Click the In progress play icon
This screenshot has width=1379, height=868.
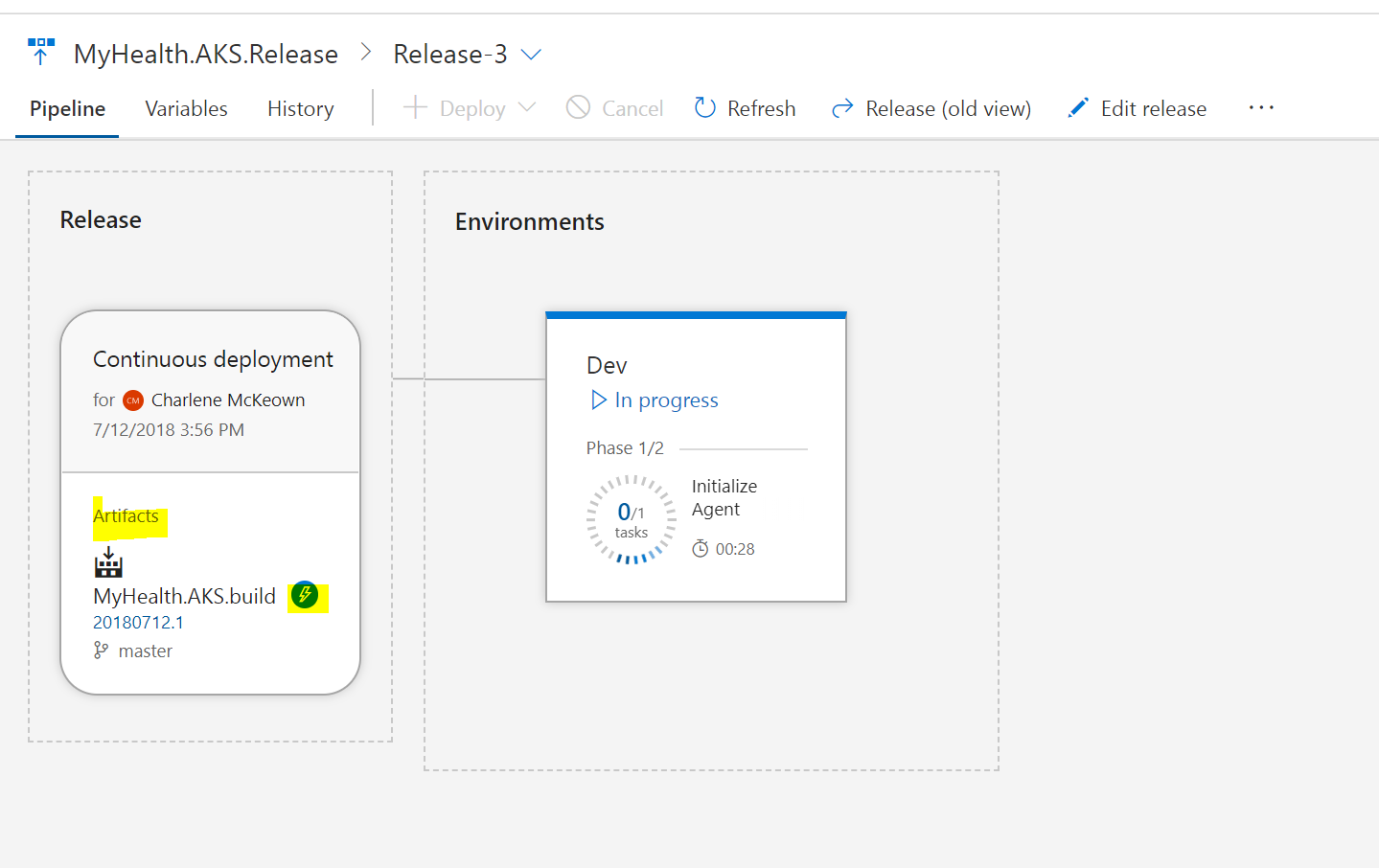[599, 400]
